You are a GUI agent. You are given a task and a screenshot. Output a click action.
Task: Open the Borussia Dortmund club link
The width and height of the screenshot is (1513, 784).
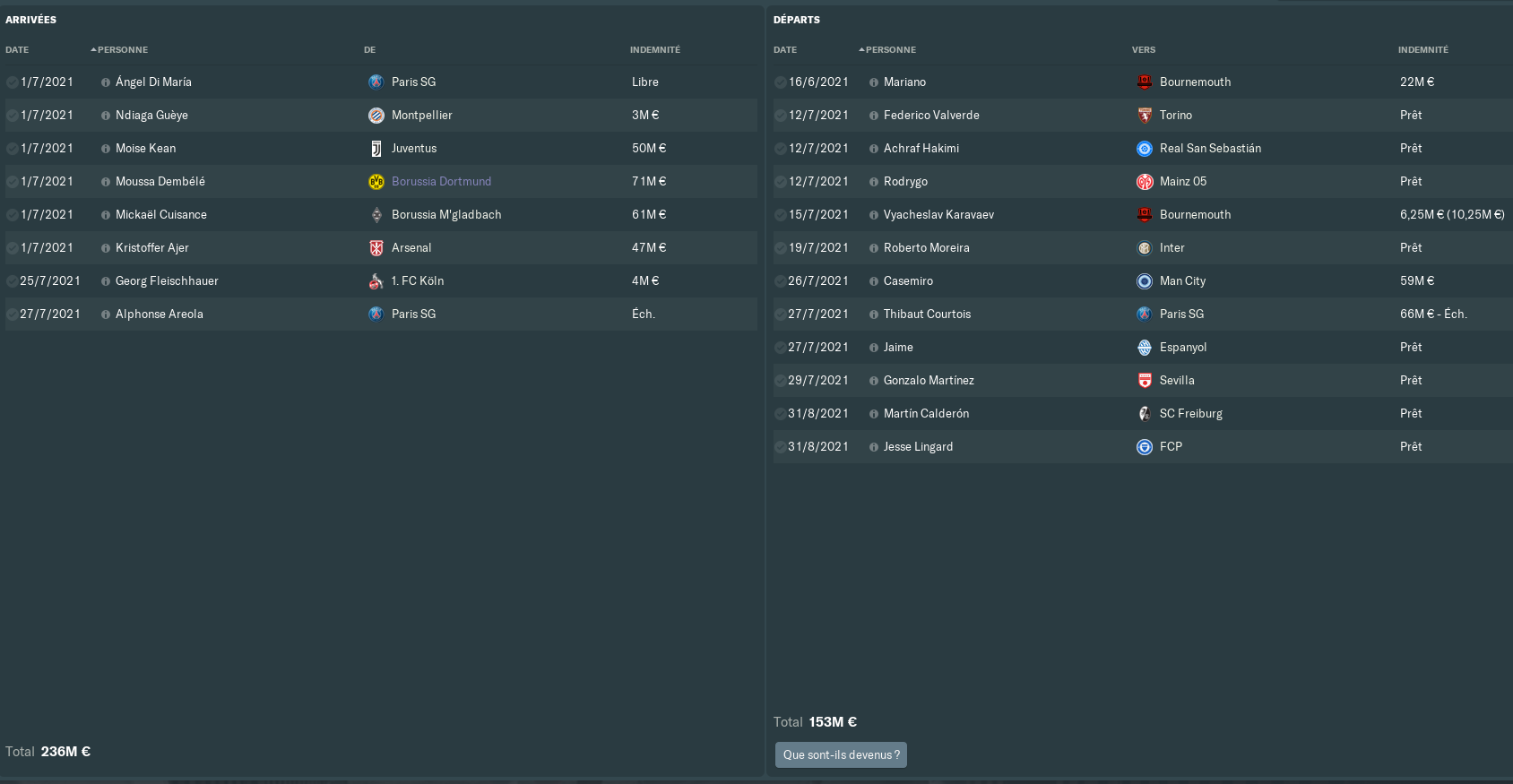(x=441, y=182)
